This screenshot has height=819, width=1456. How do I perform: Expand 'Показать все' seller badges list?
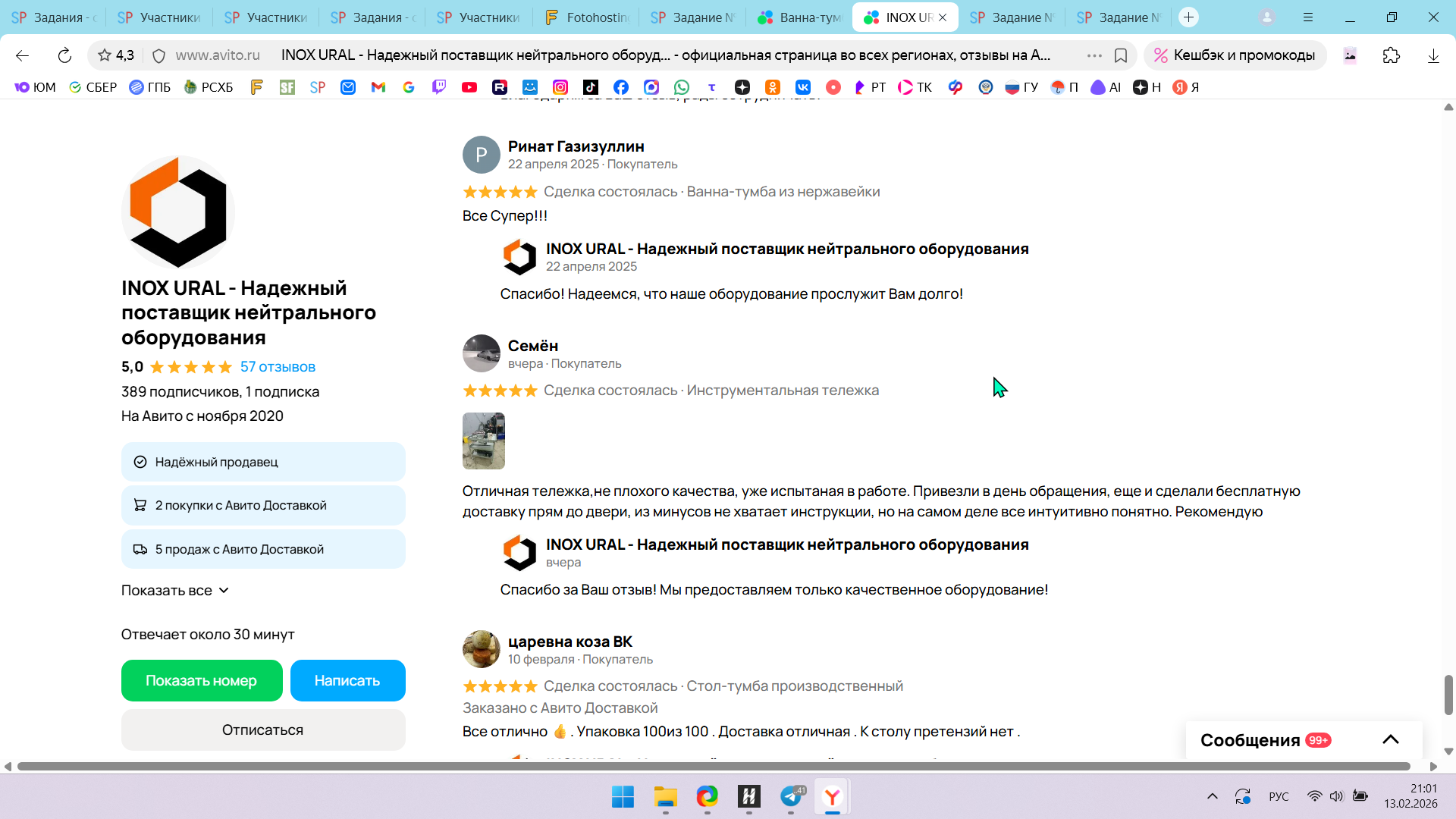pyautogui.click(x=175, y=591)
